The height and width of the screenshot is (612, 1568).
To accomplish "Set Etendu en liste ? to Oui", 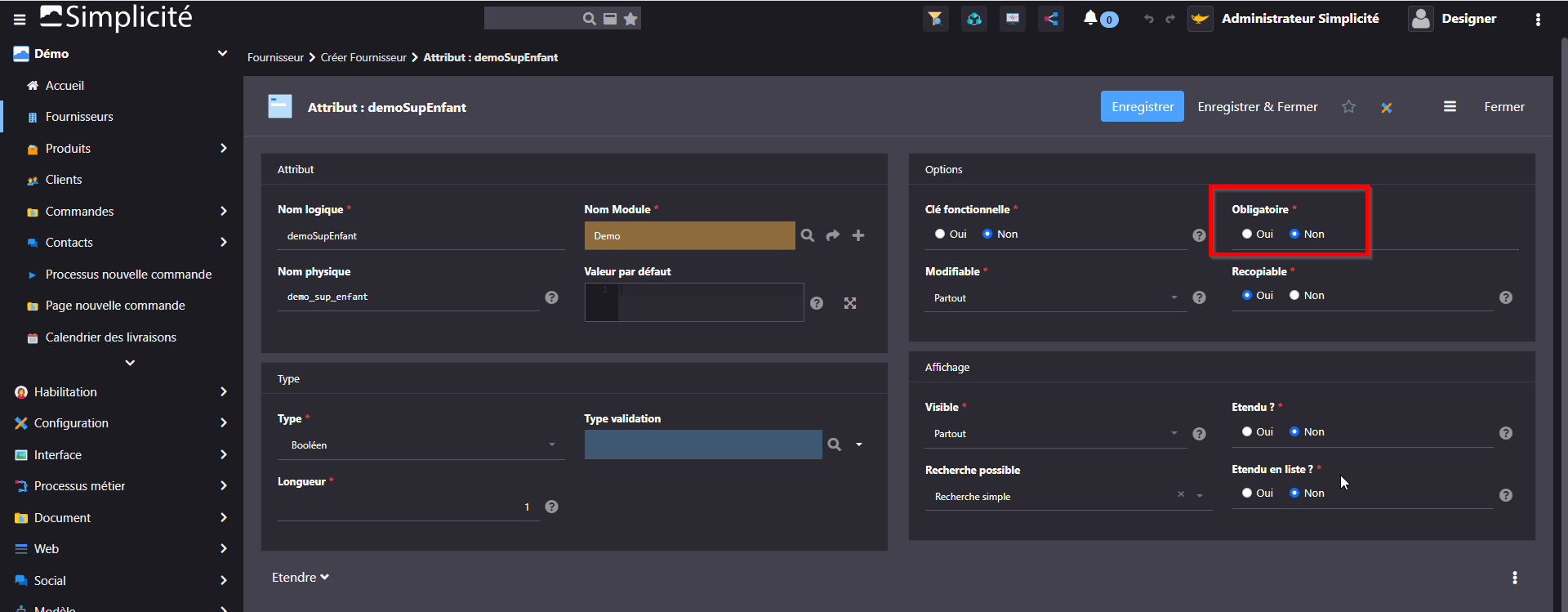I will coord(1247,493).
